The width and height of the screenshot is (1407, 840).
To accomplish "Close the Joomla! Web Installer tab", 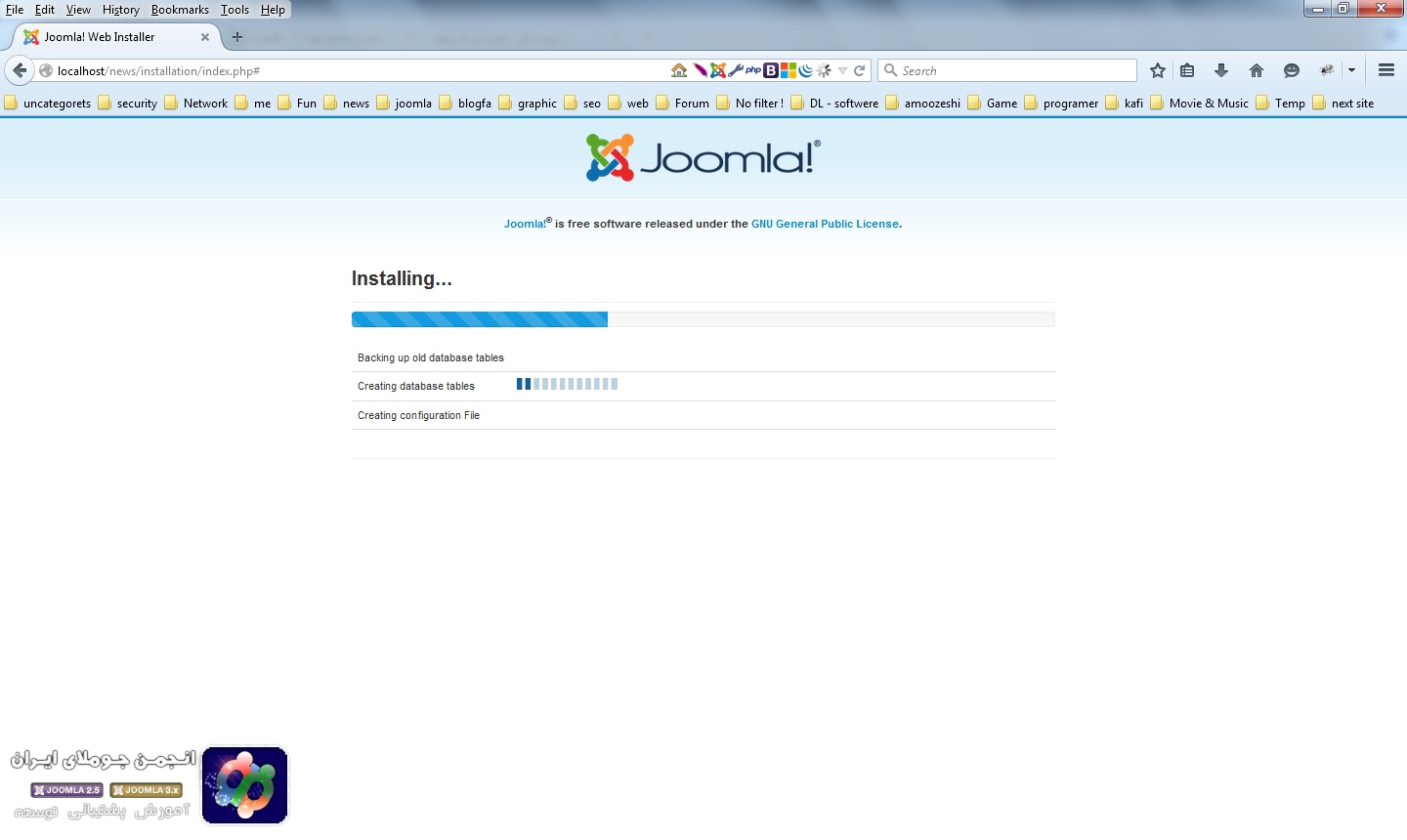I will coord(205,37).
